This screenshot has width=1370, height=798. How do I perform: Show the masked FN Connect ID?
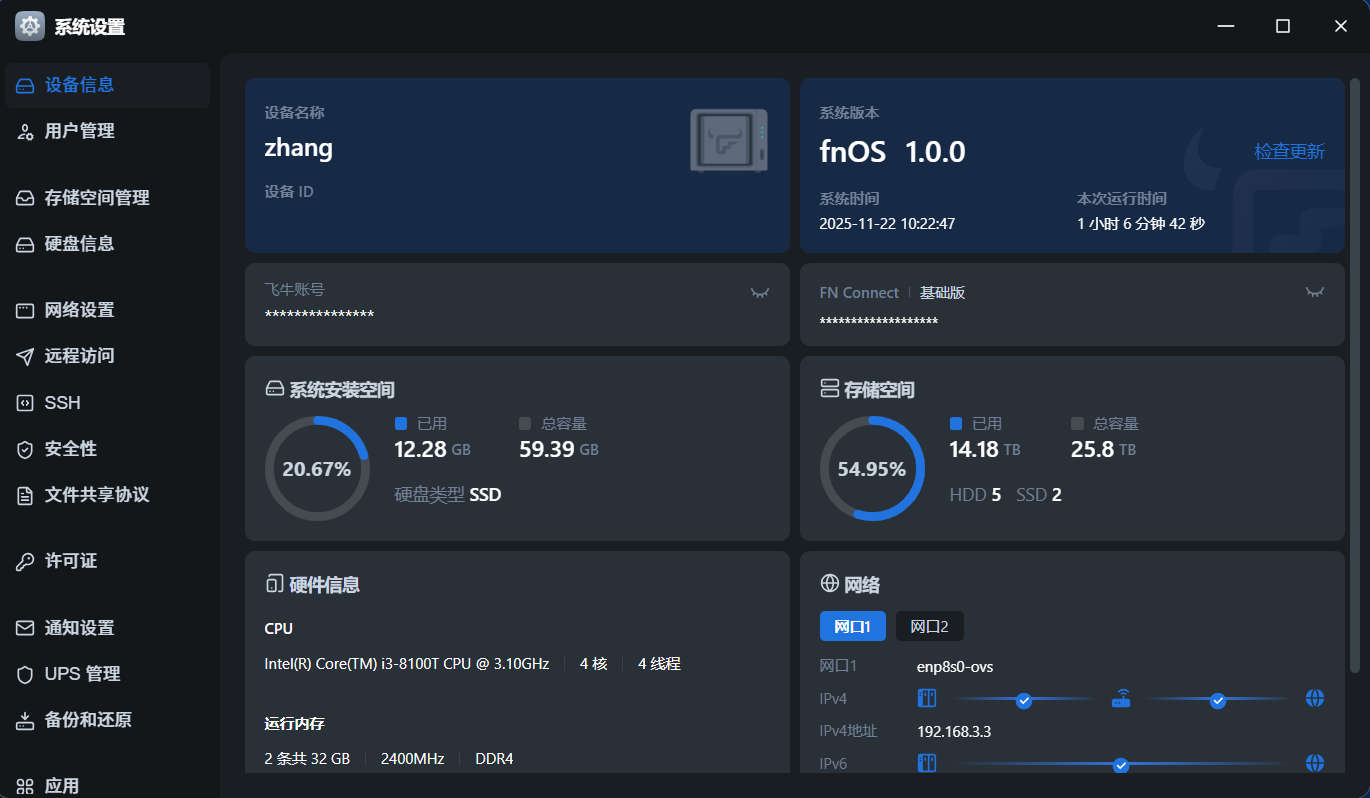[1315, 292]
